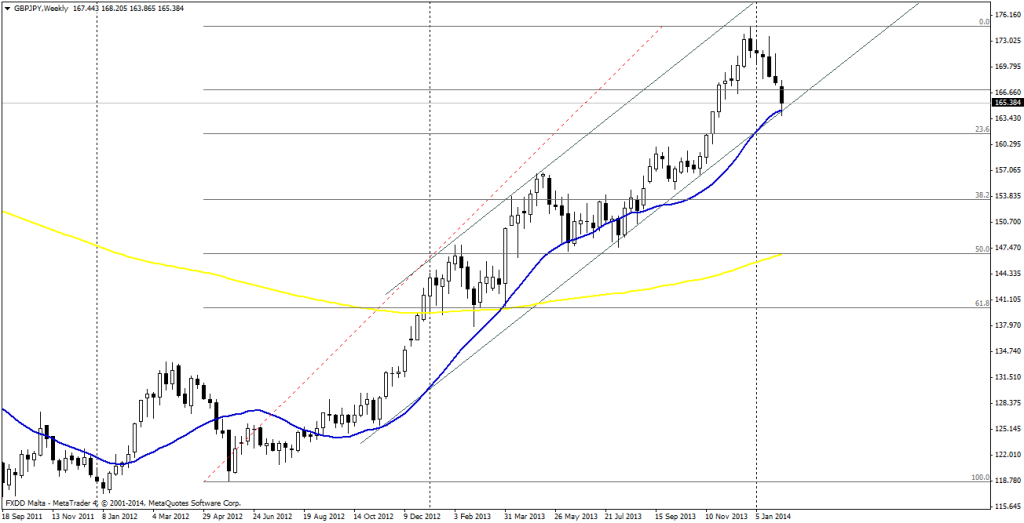Open the GBPJPY chart dropdown triangle
1024x523 pixels.
[8, 8]
